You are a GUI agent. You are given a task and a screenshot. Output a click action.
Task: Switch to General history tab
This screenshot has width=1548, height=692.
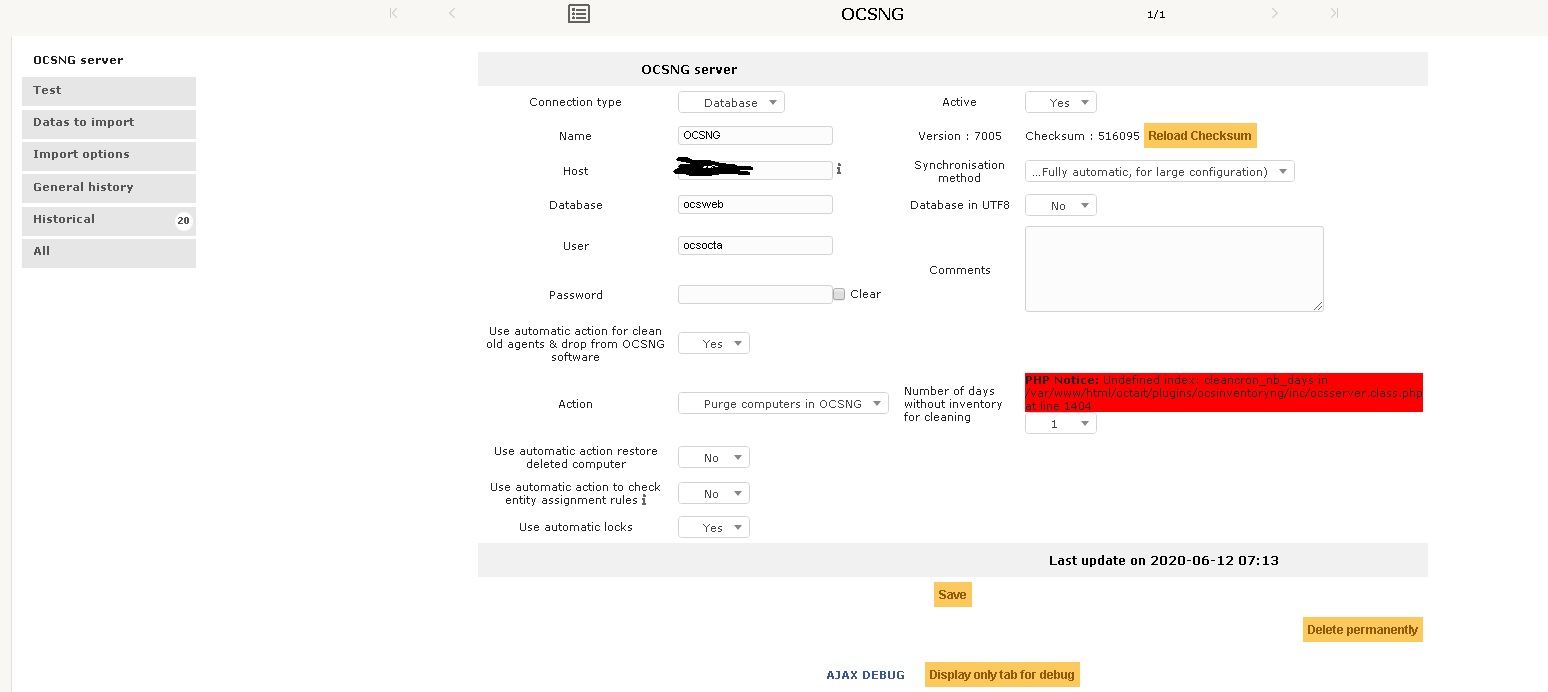(x=109, y=188)
